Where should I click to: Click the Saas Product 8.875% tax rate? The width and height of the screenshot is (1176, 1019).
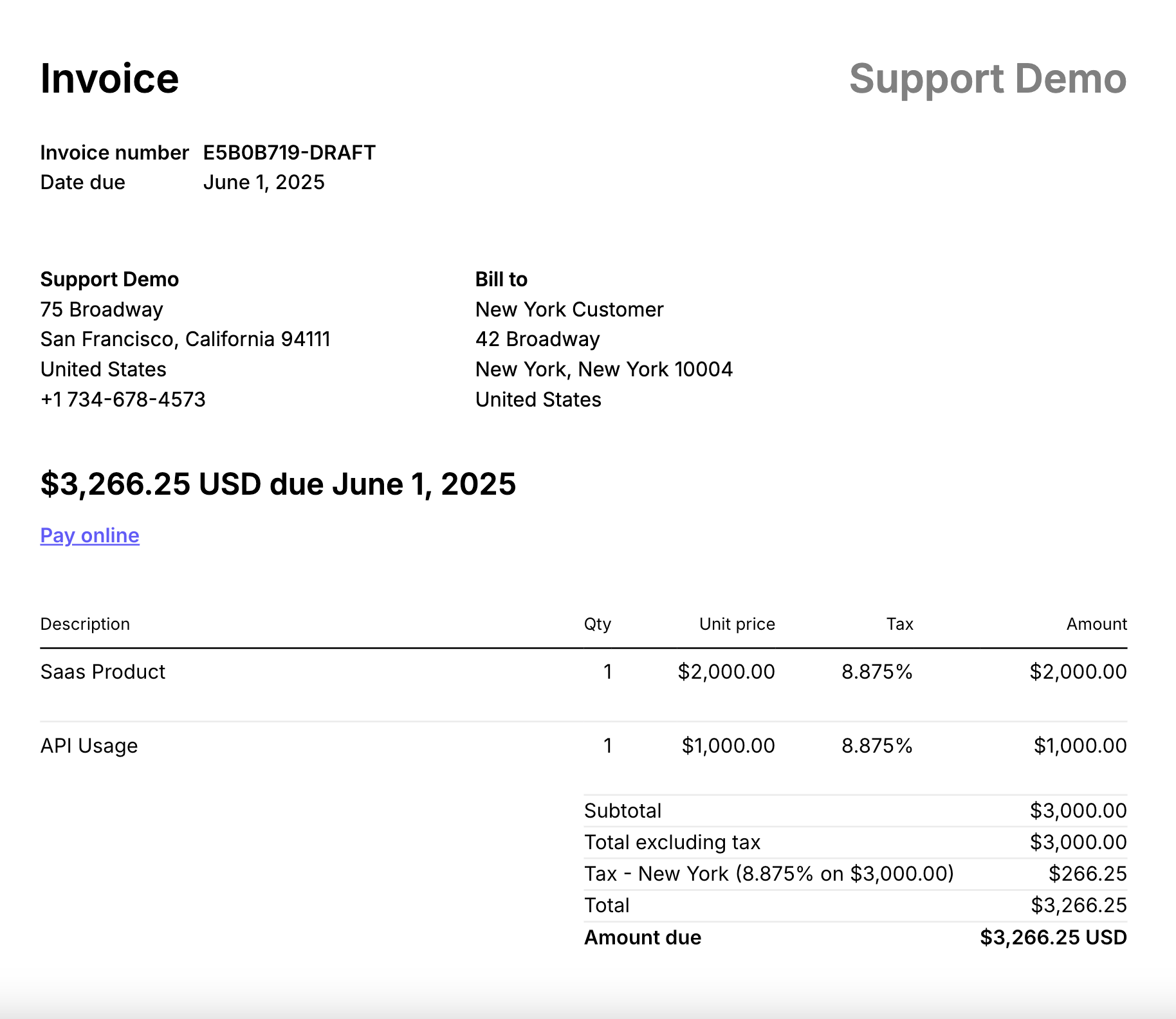point(877,672)
